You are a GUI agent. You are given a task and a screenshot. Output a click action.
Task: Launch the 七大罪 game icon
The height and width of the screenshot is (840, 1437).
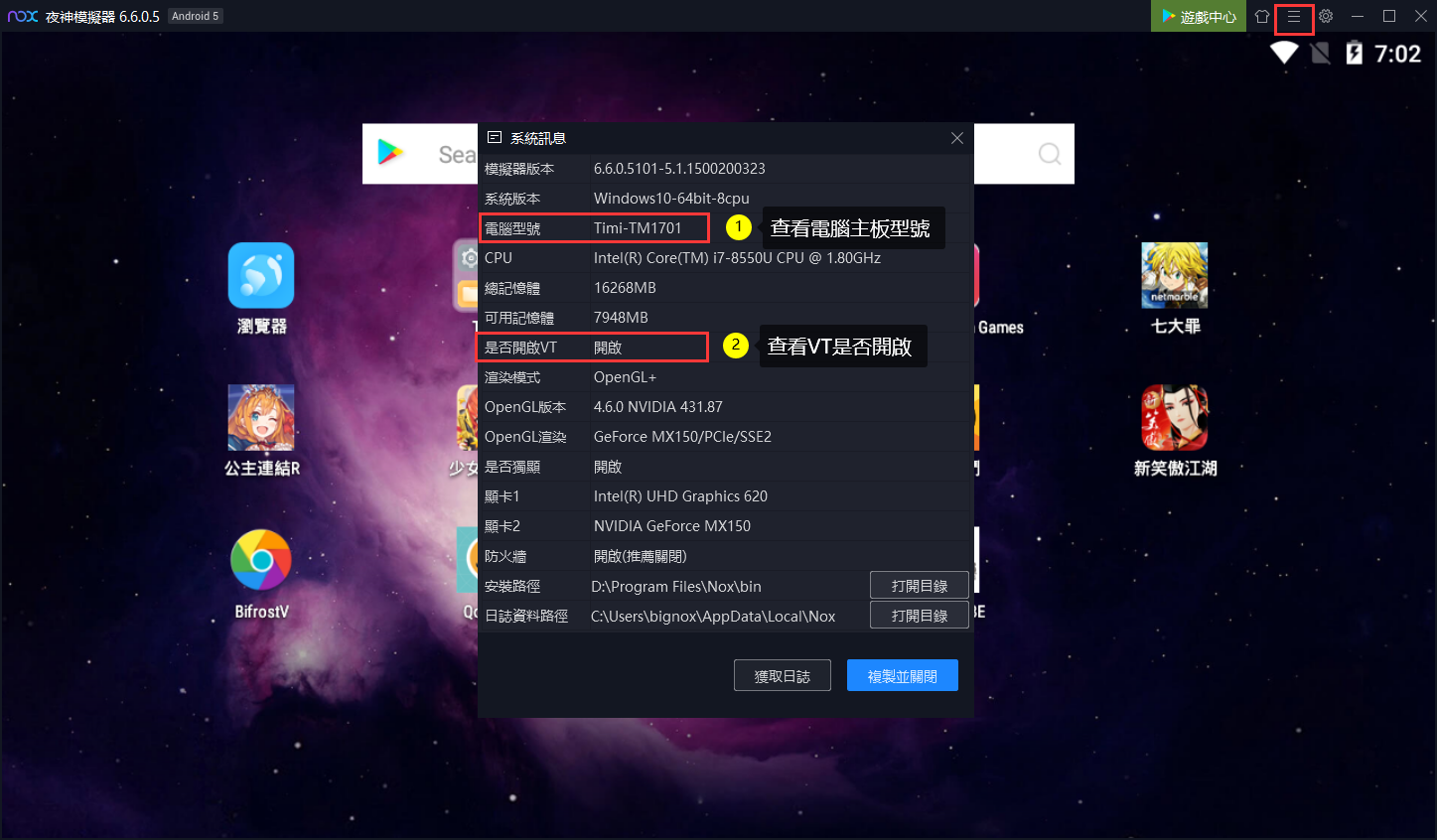(x=1175, y=289)
